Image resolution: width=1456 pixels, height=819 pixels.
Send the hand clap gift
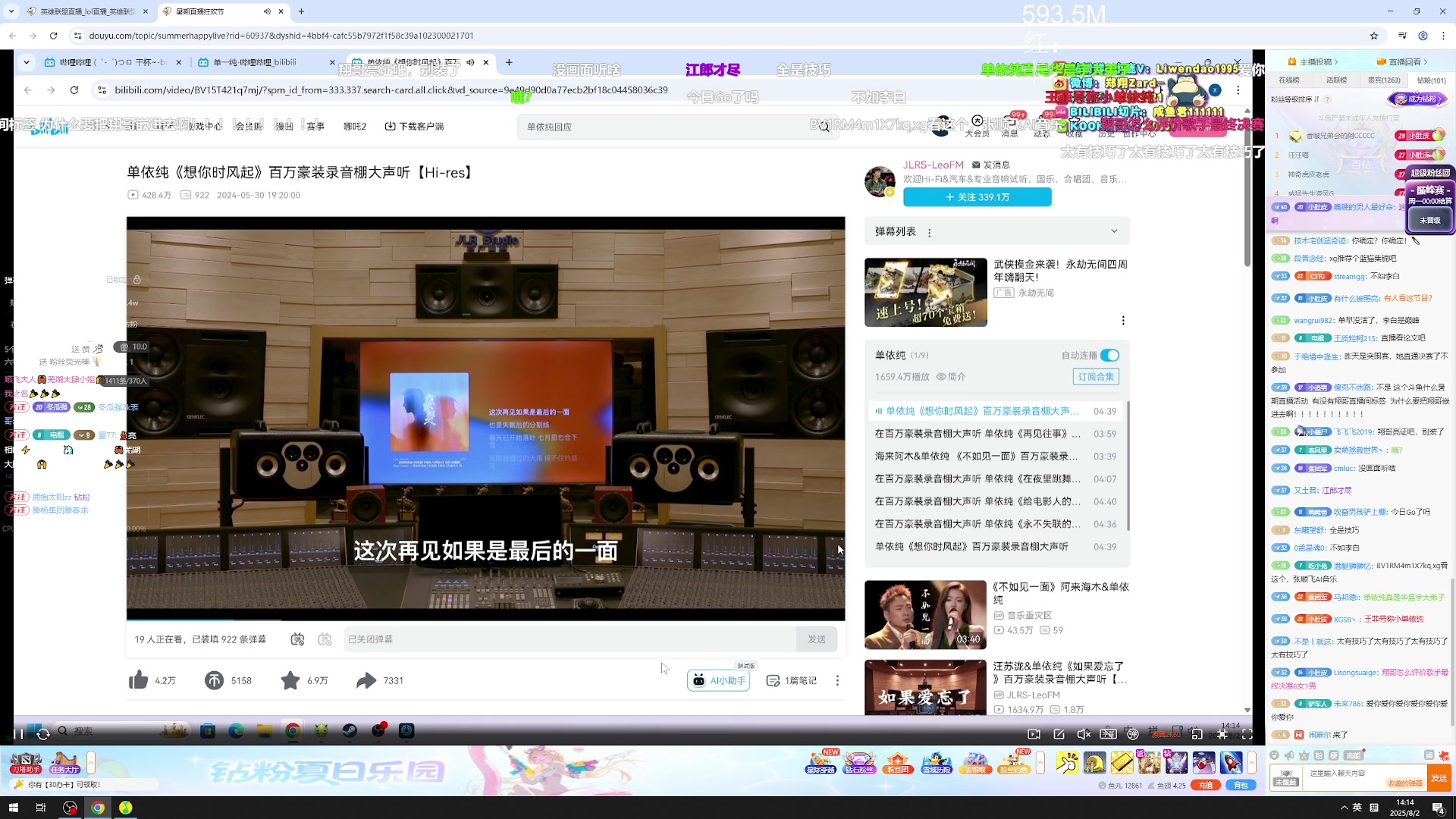[1067, 762]
